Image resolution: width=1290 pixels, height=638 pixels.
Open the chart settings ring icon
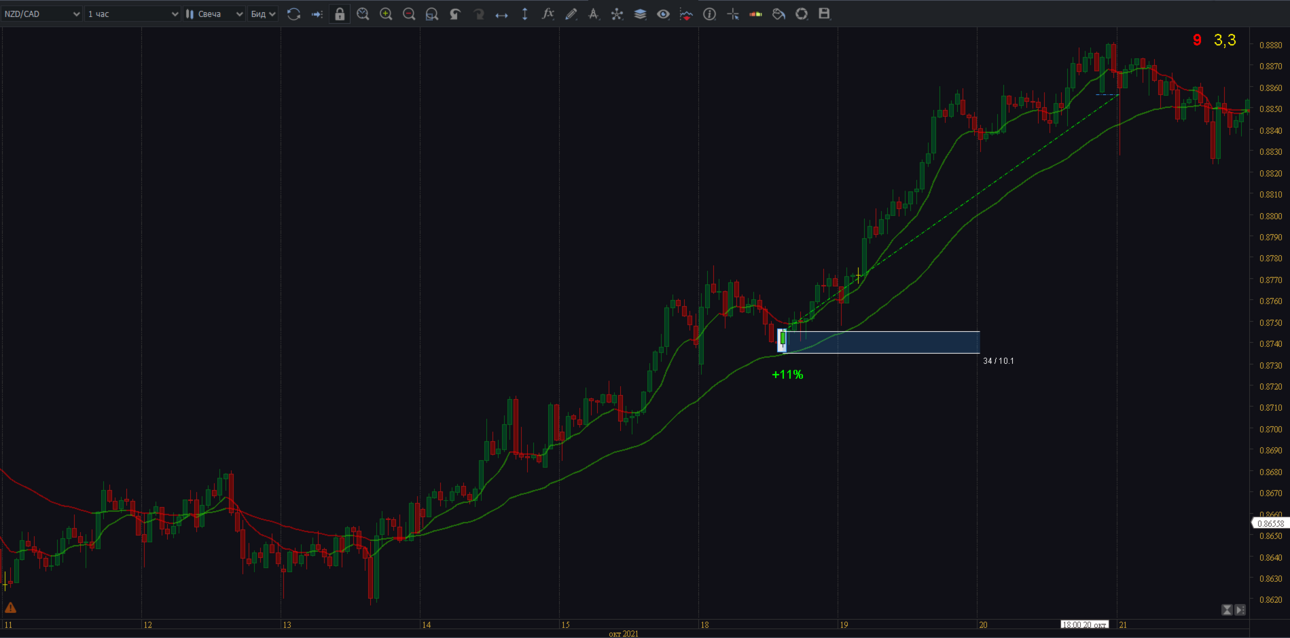click(801, 14)
